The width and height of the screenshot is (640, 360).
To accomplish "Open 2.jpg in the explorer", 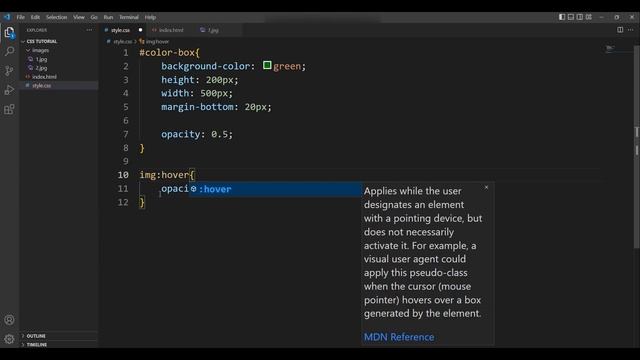I will 59,68.
